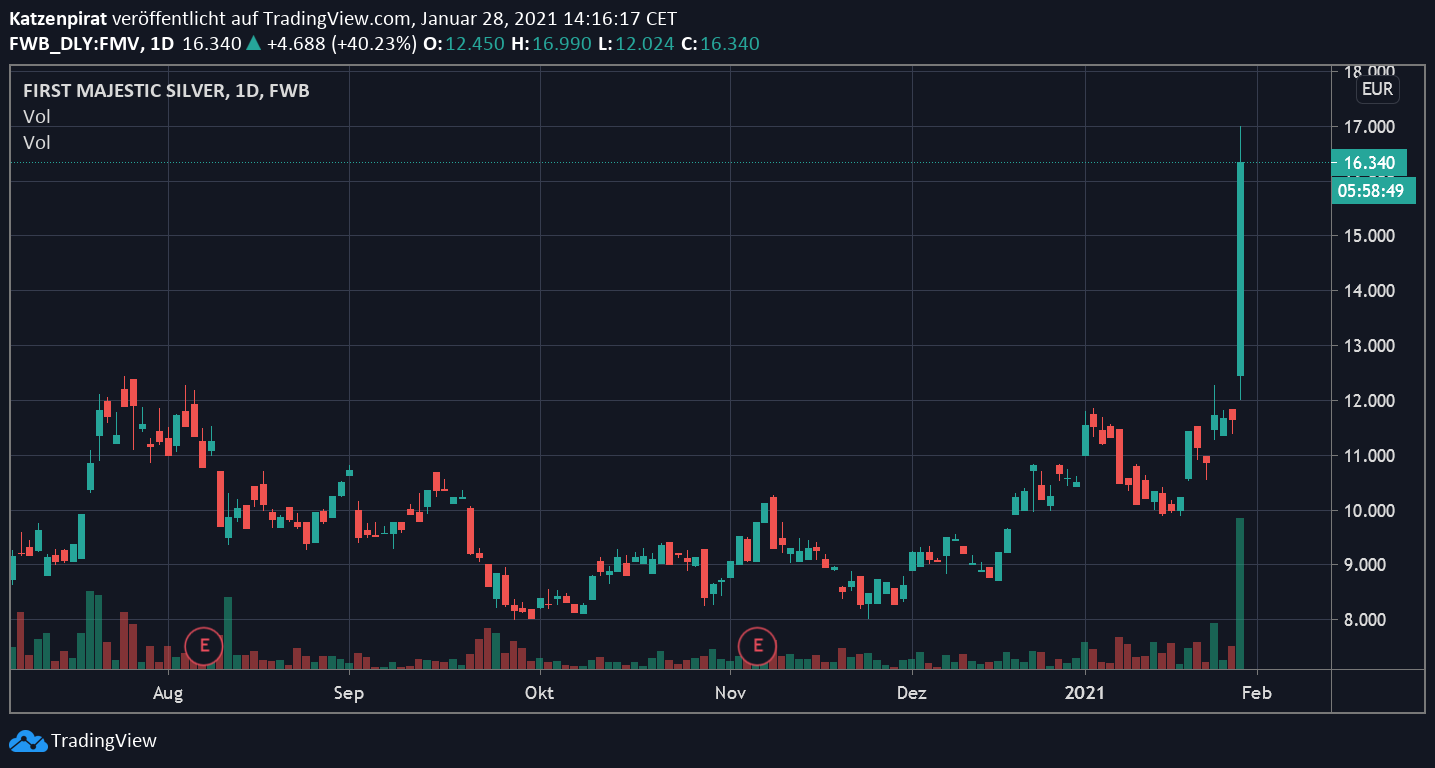Click the 2021 label on time axis

tap(1084, 692)
